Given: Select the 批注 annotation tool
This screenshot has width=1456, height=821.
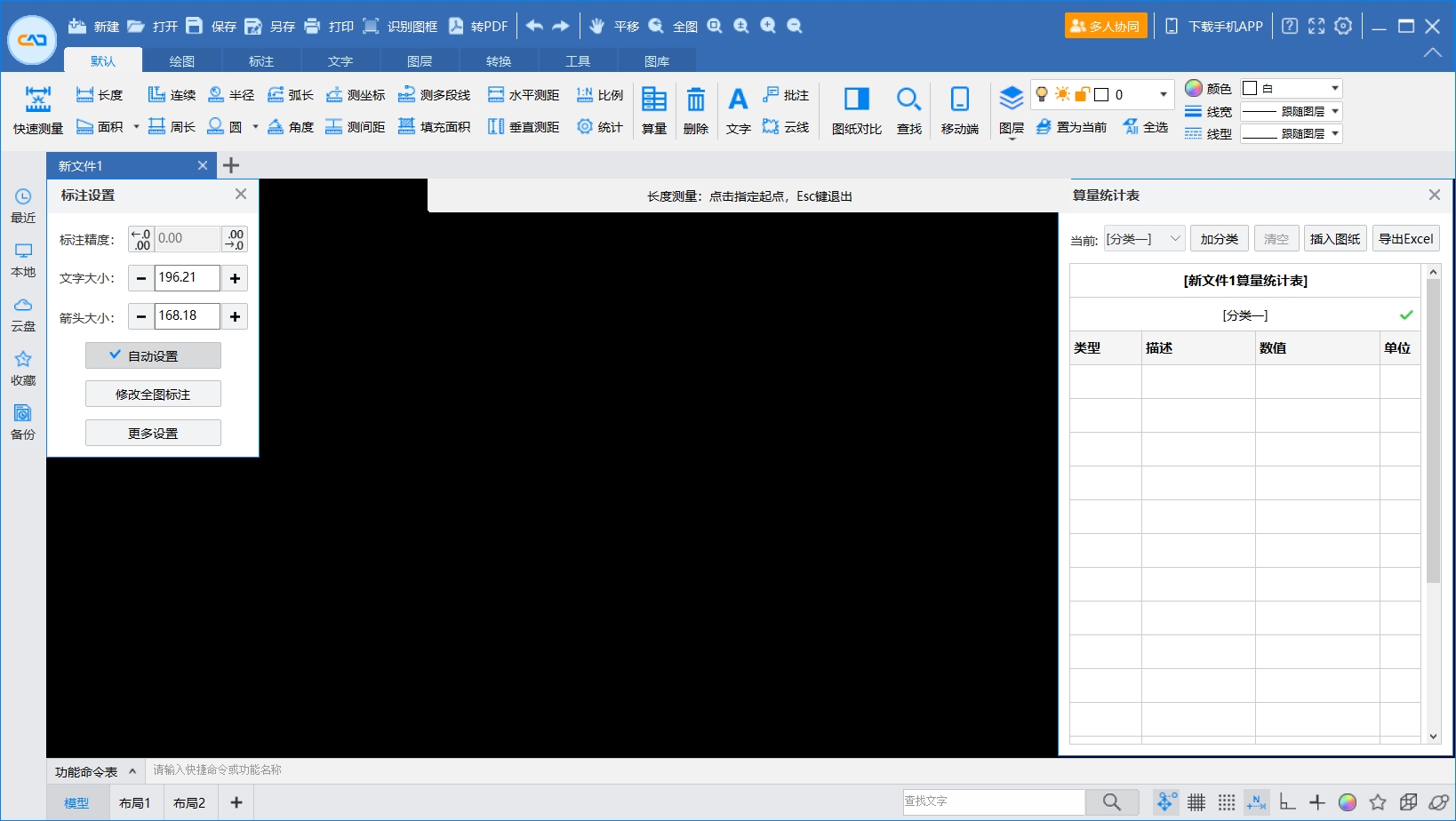Looking at the screenshot, I should click(786, 95).
